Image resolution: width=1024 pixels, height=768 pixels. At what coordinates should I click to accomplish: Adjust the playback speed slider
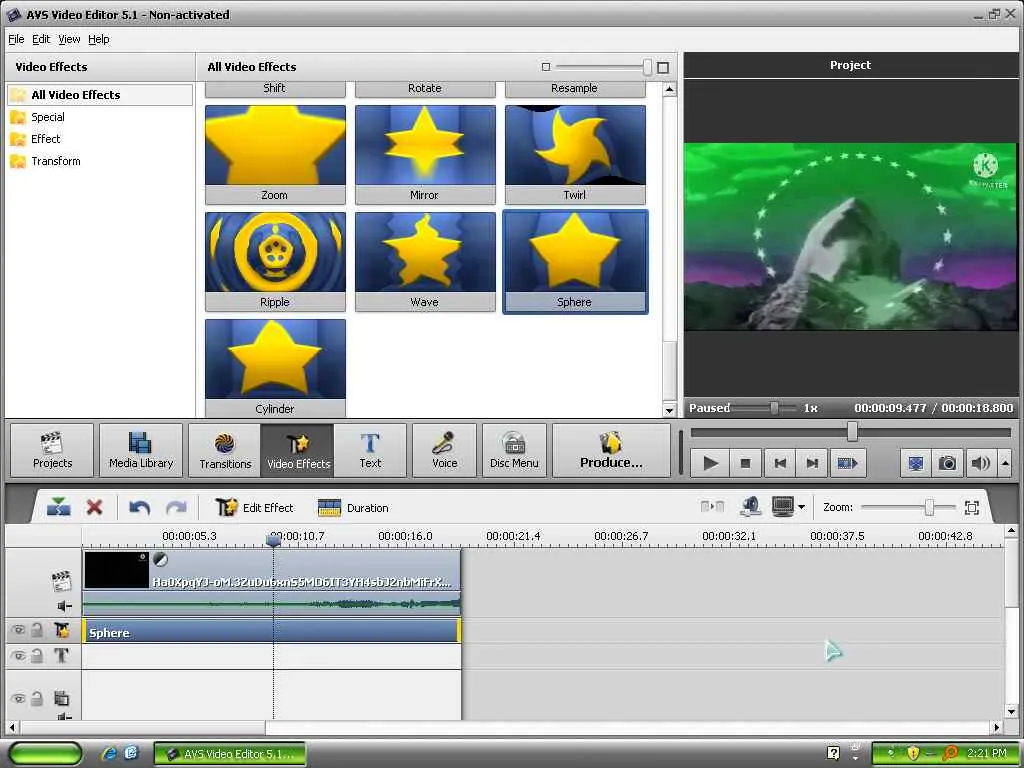(774, 408)
